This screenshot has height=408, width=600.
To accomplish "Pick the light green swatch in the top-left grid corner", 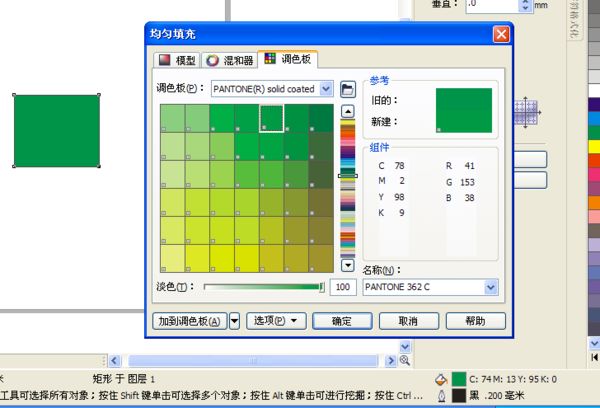I will pos(172,118).
